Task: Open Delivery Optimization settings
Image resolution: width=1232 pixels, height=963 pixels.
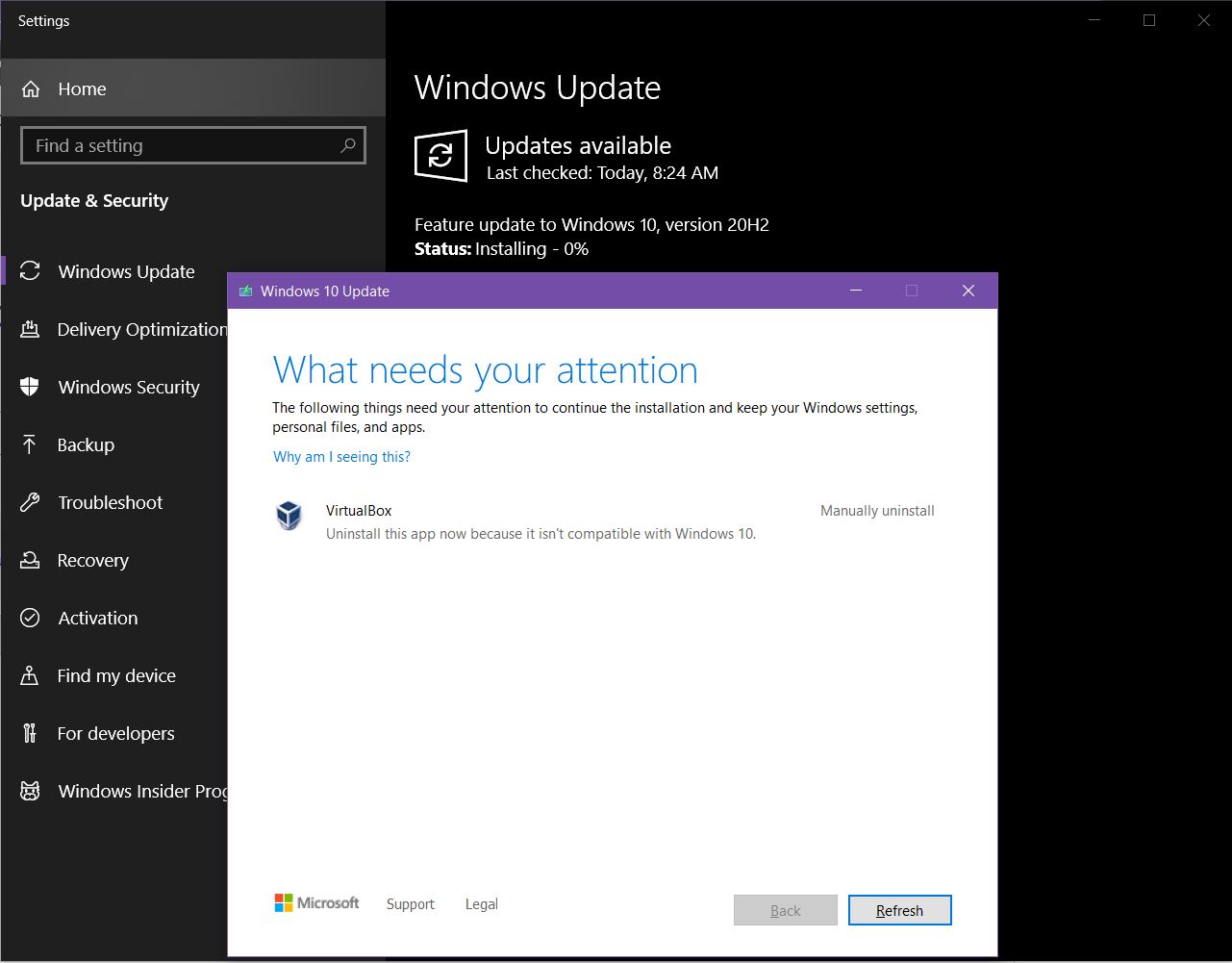Action: pos(113,329)
